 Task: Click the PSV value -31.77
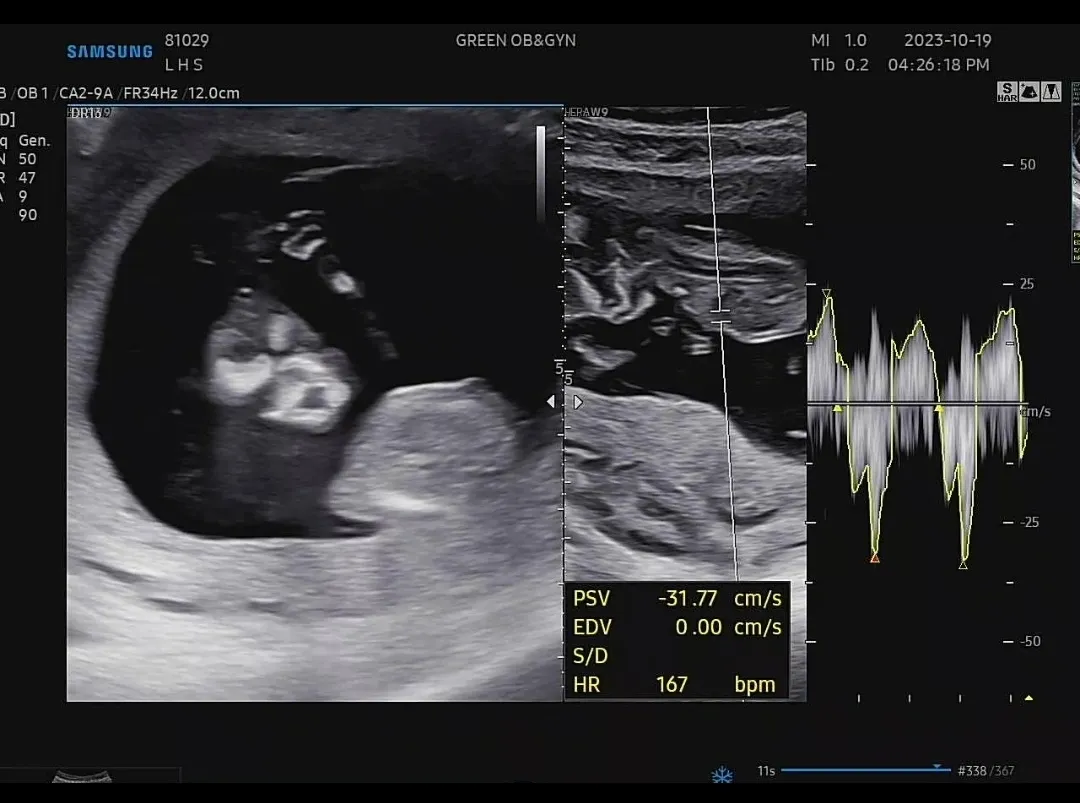pos(687,598)
